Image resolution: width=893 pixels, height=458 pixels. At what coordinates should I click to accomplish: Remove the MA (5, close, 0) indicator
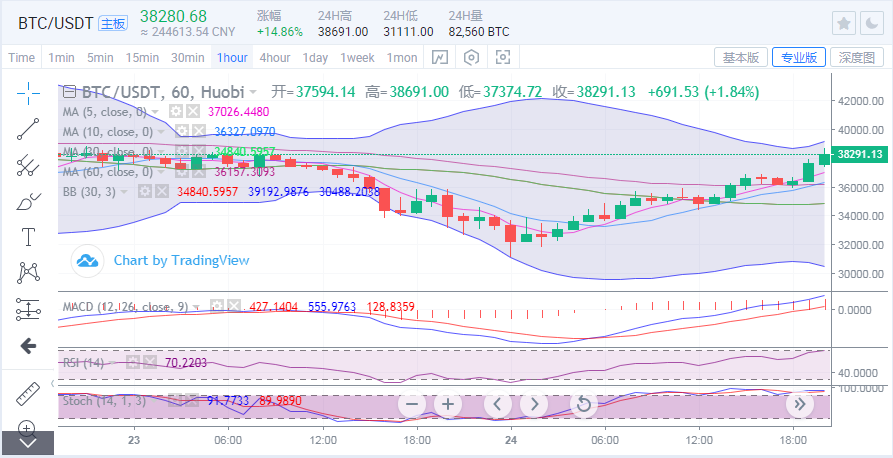tap(194, 112)
